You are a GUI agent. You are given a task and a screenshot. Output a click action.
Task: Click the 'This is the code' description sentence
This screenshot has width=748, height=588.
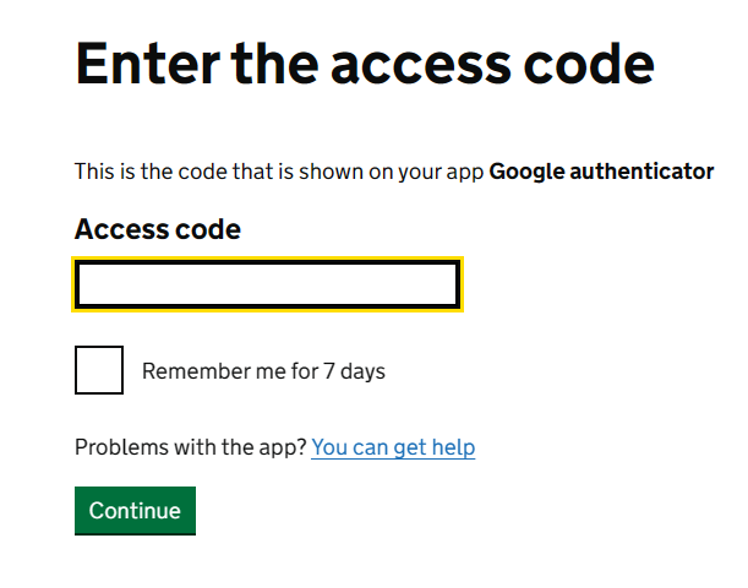coord(280,171)
